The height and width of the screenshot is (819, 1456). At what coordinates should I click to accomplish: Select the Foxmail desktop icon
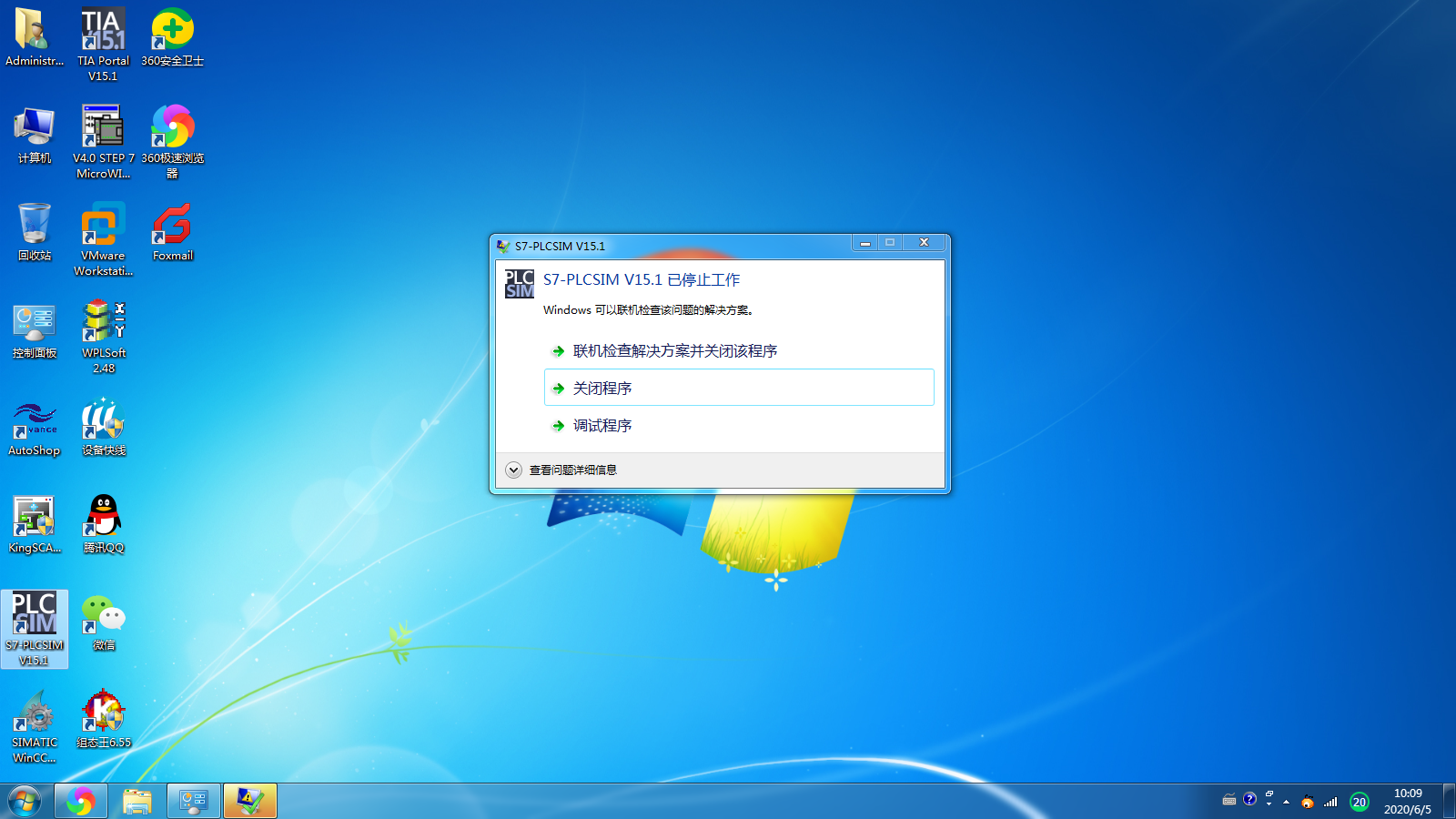coord(172,227)
